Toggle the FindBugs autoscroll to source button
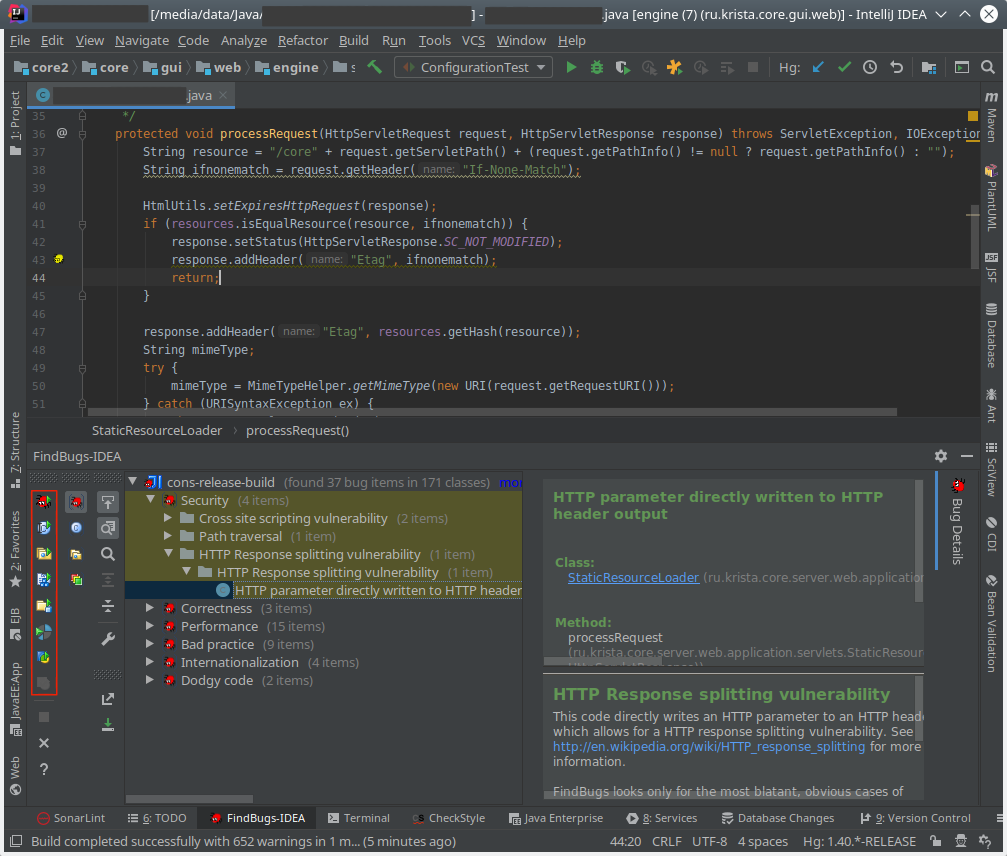Viewport: 1007px width, 856px height. pyautogui.click(x=108, y=502)
